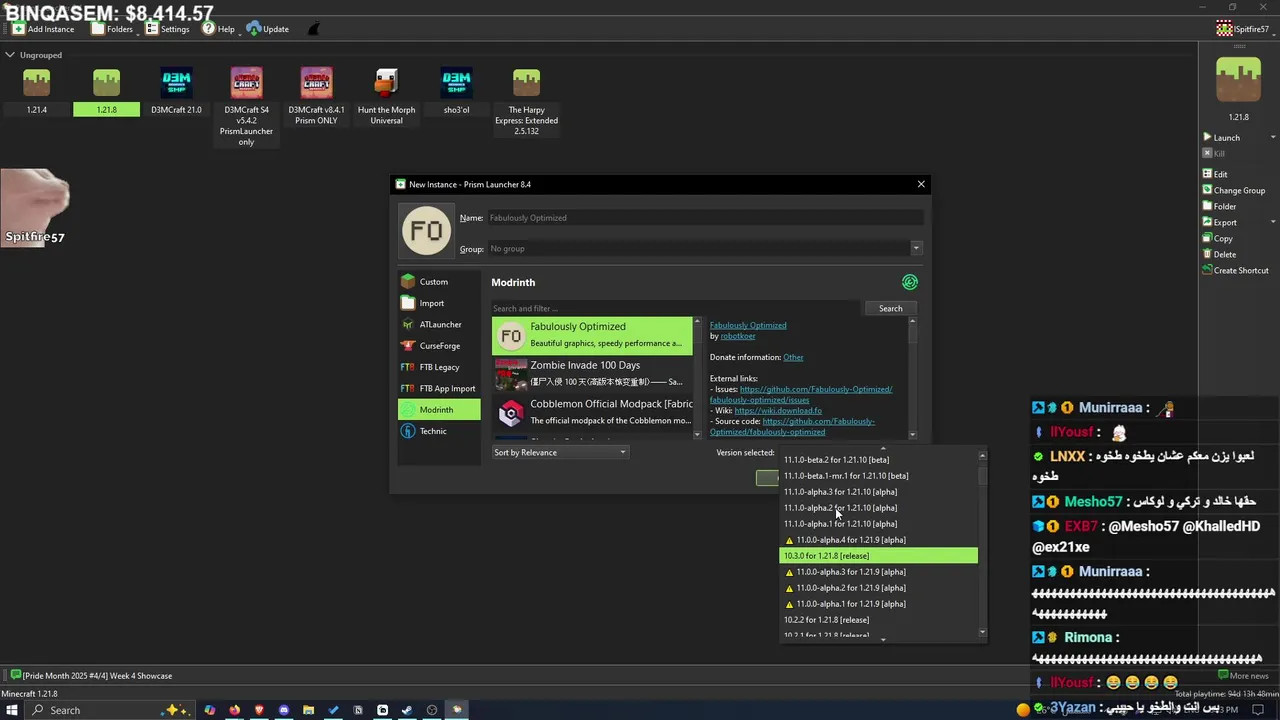The width and height of the screenshot is (1280, 720).
Task: Click the Modrinth search and filter field
Action: pyautogui.click(x=675, y=308)
